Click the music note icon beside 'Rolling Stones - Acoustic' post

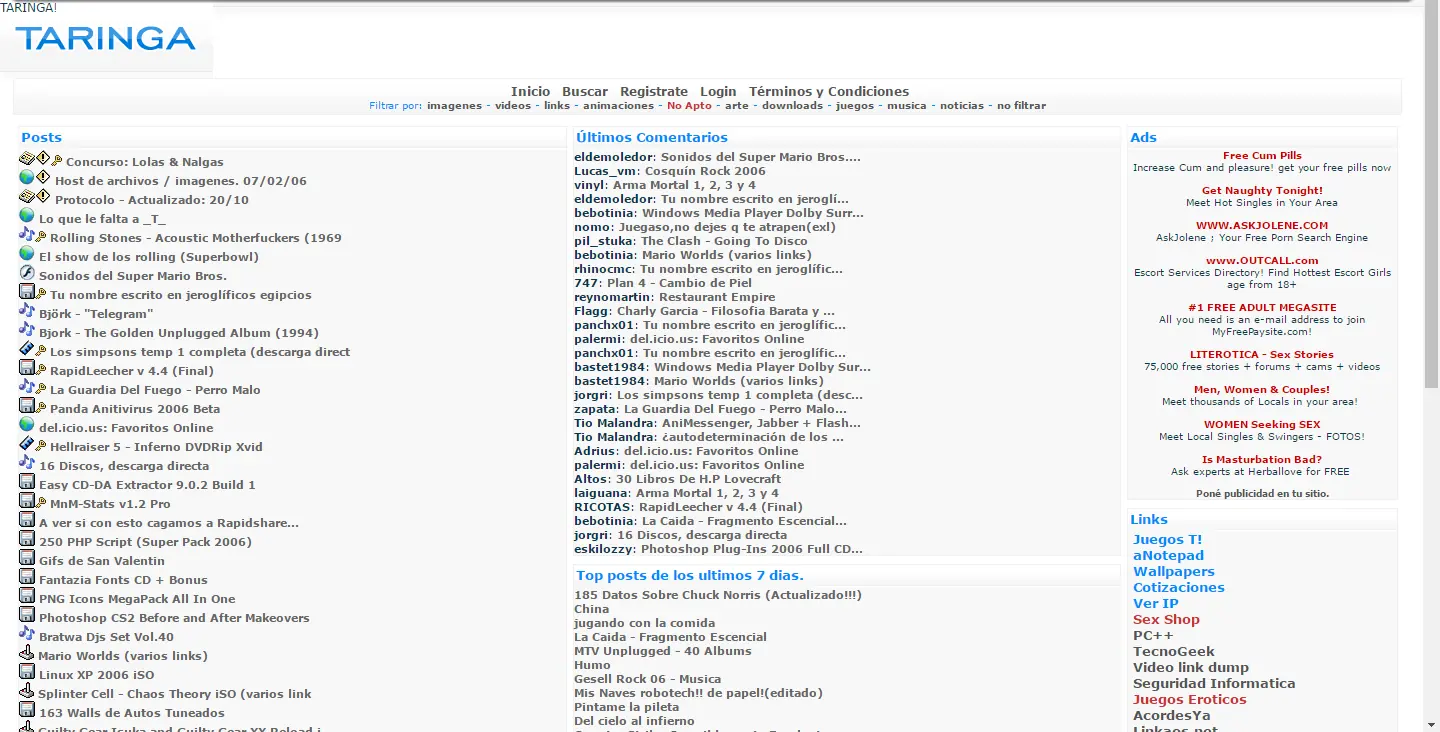coord(27,235)
